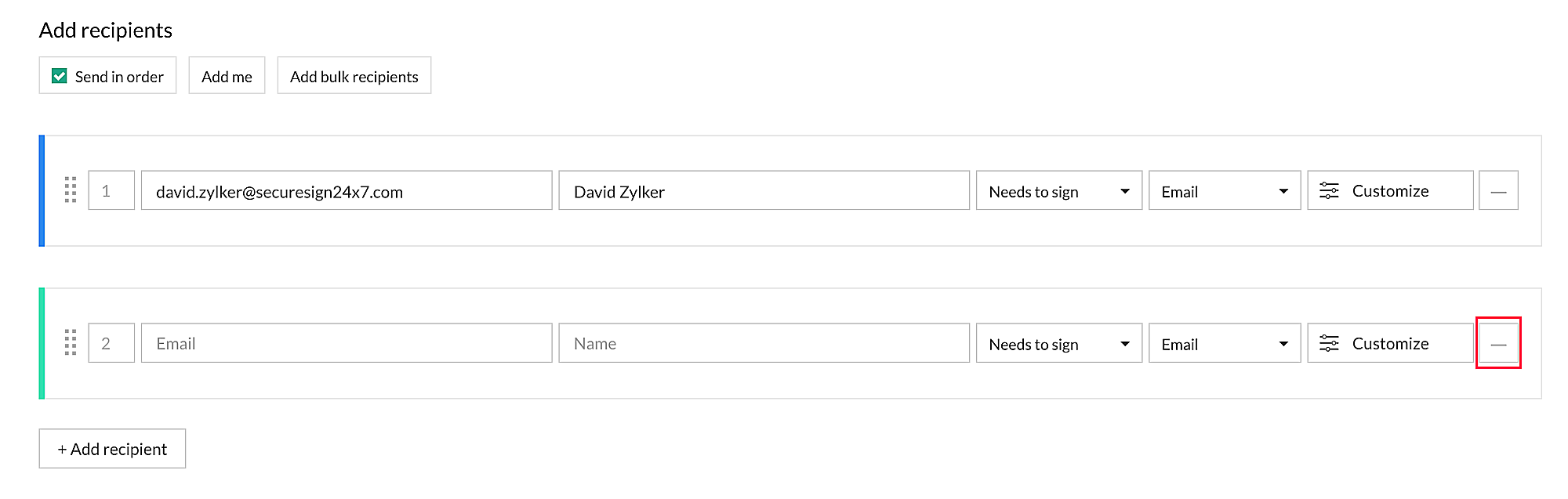The width and height of the screenshot is (1568, 499).
Task: Open Needs to sign dropdown for David Zylker
Action: point(1058,191)
